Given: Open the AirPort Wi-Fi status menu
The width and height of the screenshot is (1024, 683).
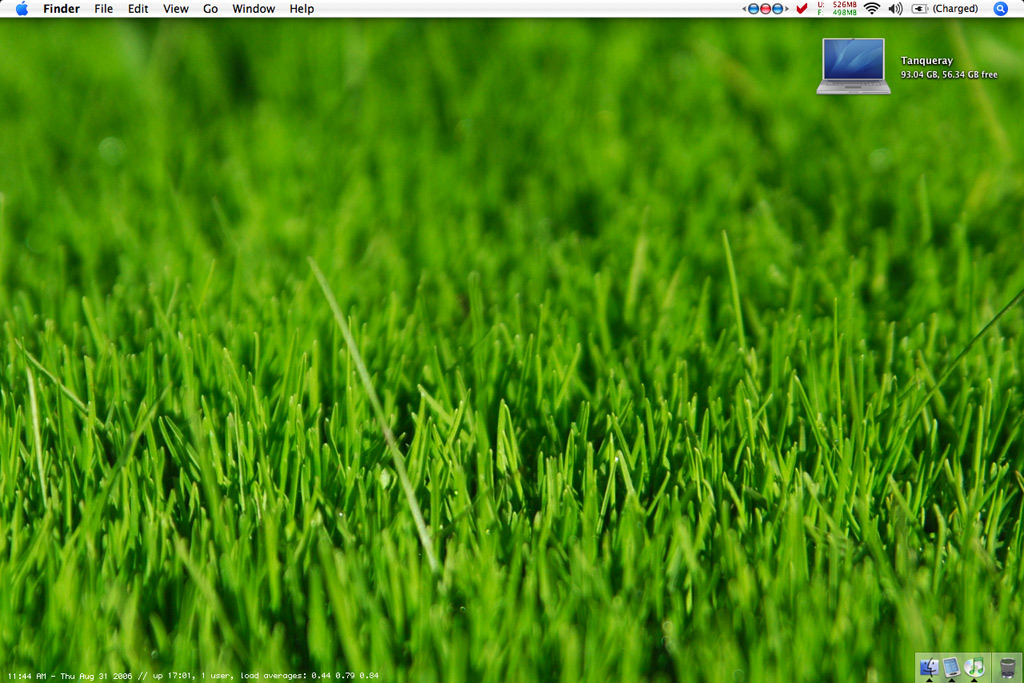Looking at the screenshot, I should [872, 8].
